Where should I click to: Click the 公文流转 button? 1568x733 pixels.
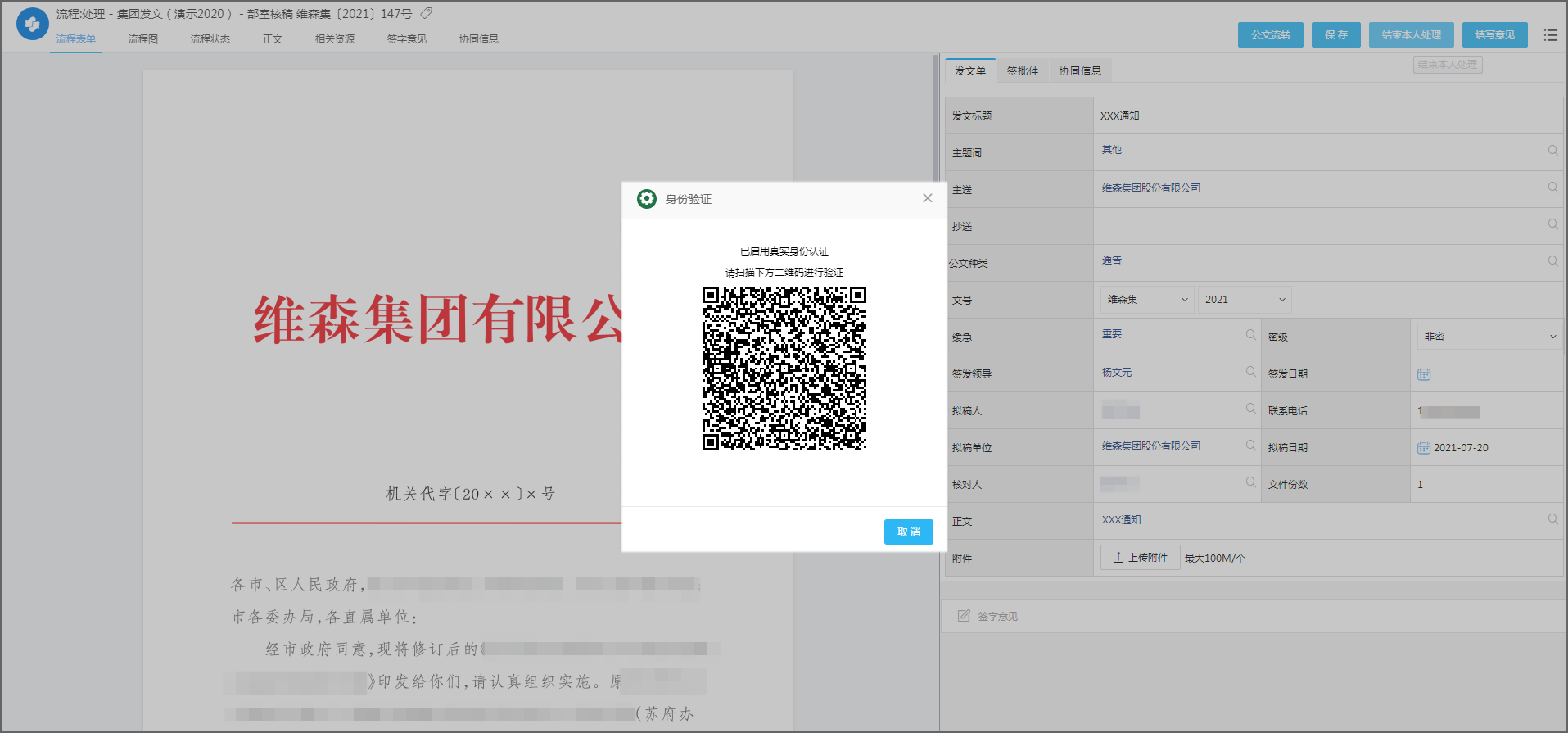coord(1270,34)
